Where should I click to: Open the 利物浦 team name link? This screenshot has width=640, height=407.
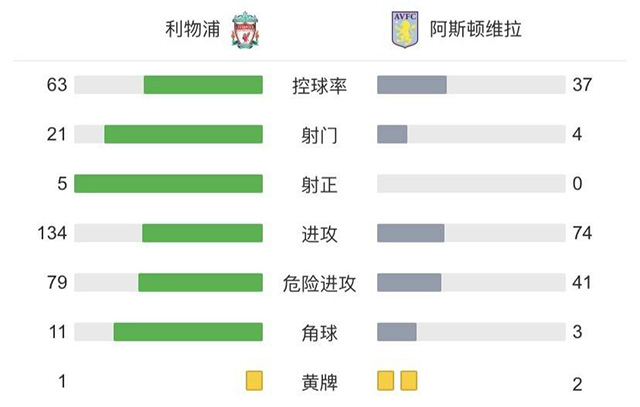[x=194, y=30]
